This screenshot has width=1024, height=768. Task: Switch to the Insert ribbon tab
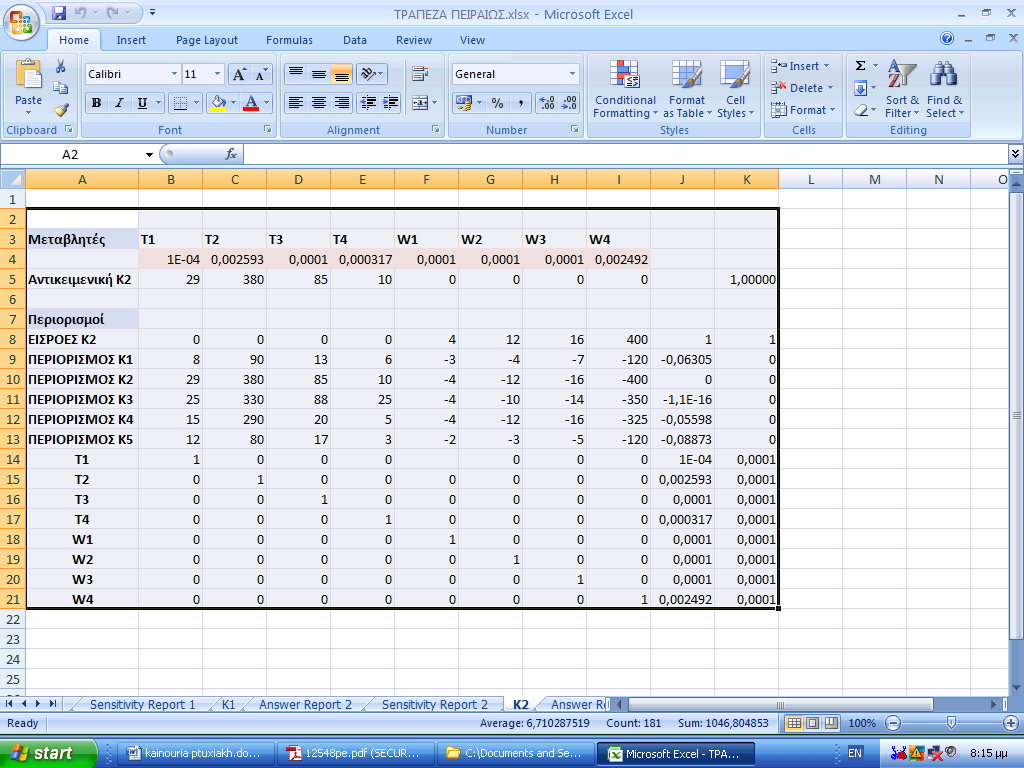coord(131,40)
